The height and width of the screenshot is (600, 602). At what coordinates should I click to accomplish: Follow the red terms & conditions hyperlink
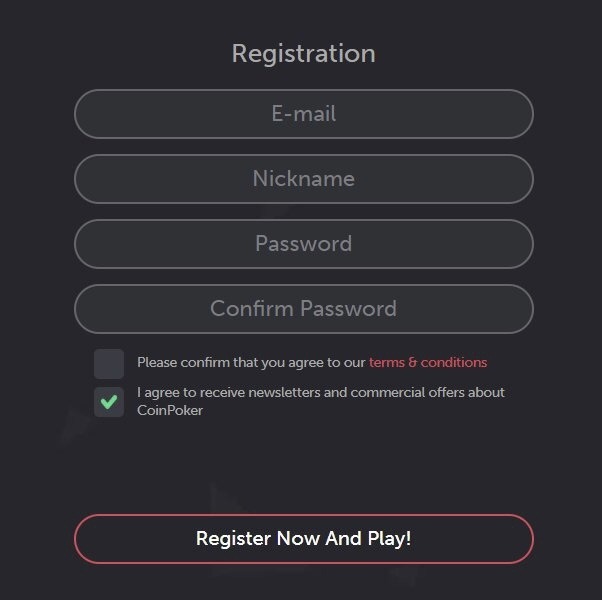pos(428,362)
